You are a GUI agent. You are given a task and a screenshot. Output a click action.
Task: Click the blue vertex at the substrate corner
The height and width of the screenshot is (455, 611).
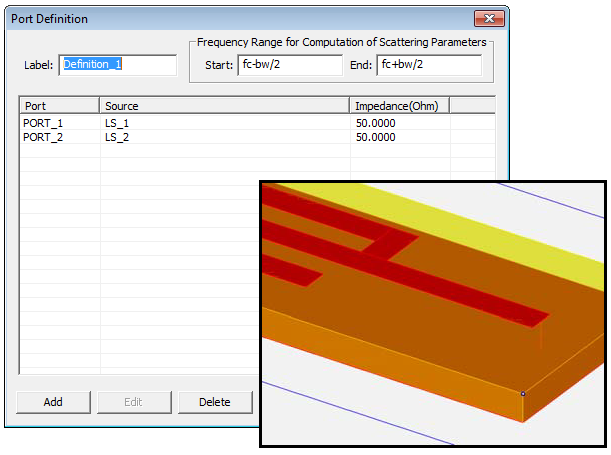tap(523, 393)
